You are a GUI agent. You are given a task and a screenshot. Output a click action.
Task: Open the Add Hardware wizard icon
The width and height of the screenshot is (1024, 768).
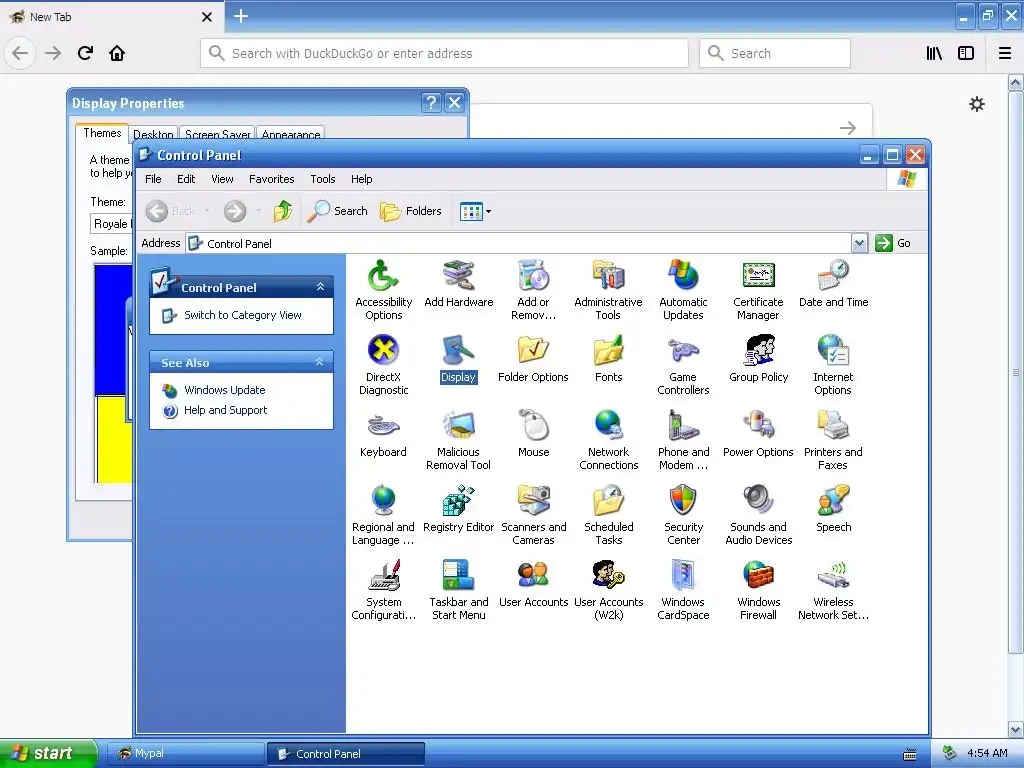[458, 283]
